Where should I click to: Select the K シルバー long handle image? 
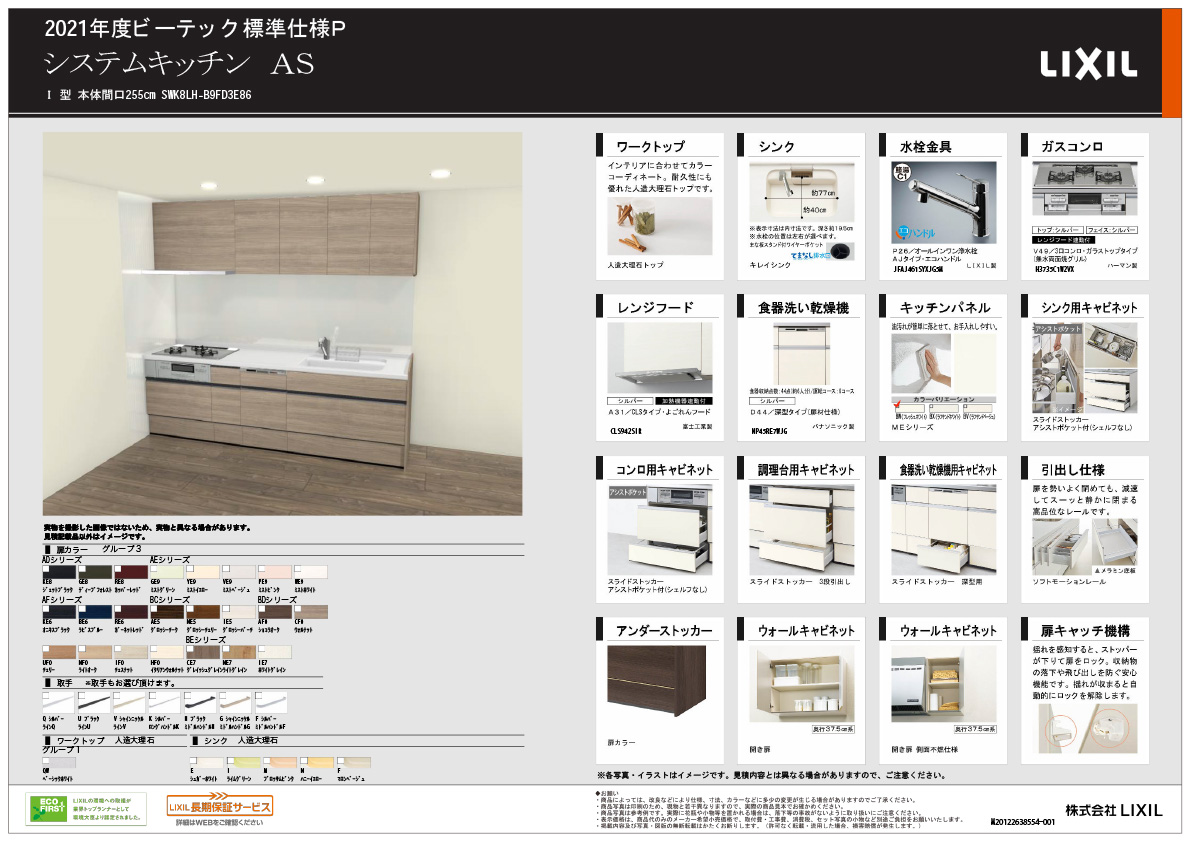click(165, 702)
